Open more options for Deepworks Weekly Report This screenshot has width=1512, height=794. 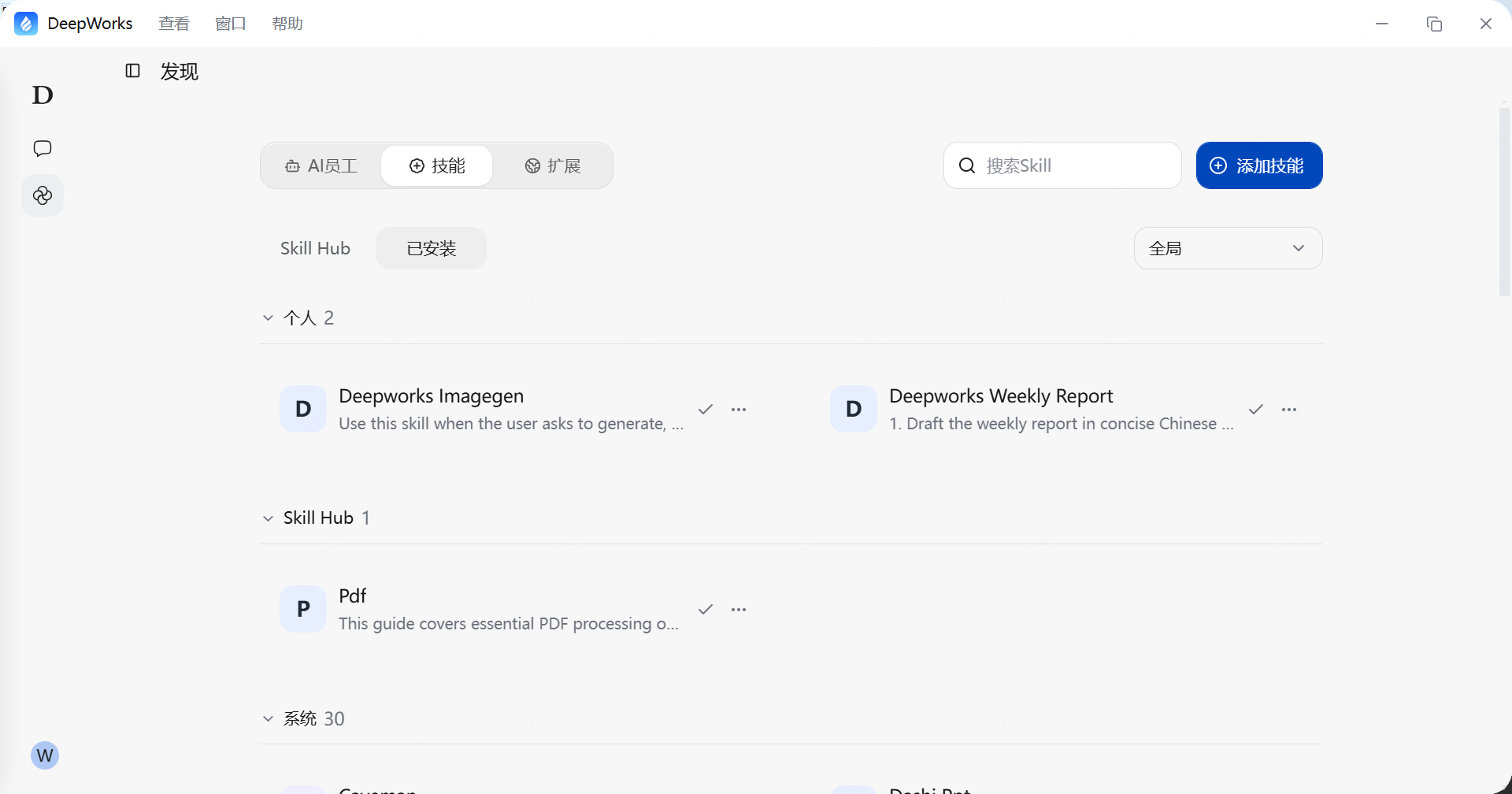point(1289,410)
